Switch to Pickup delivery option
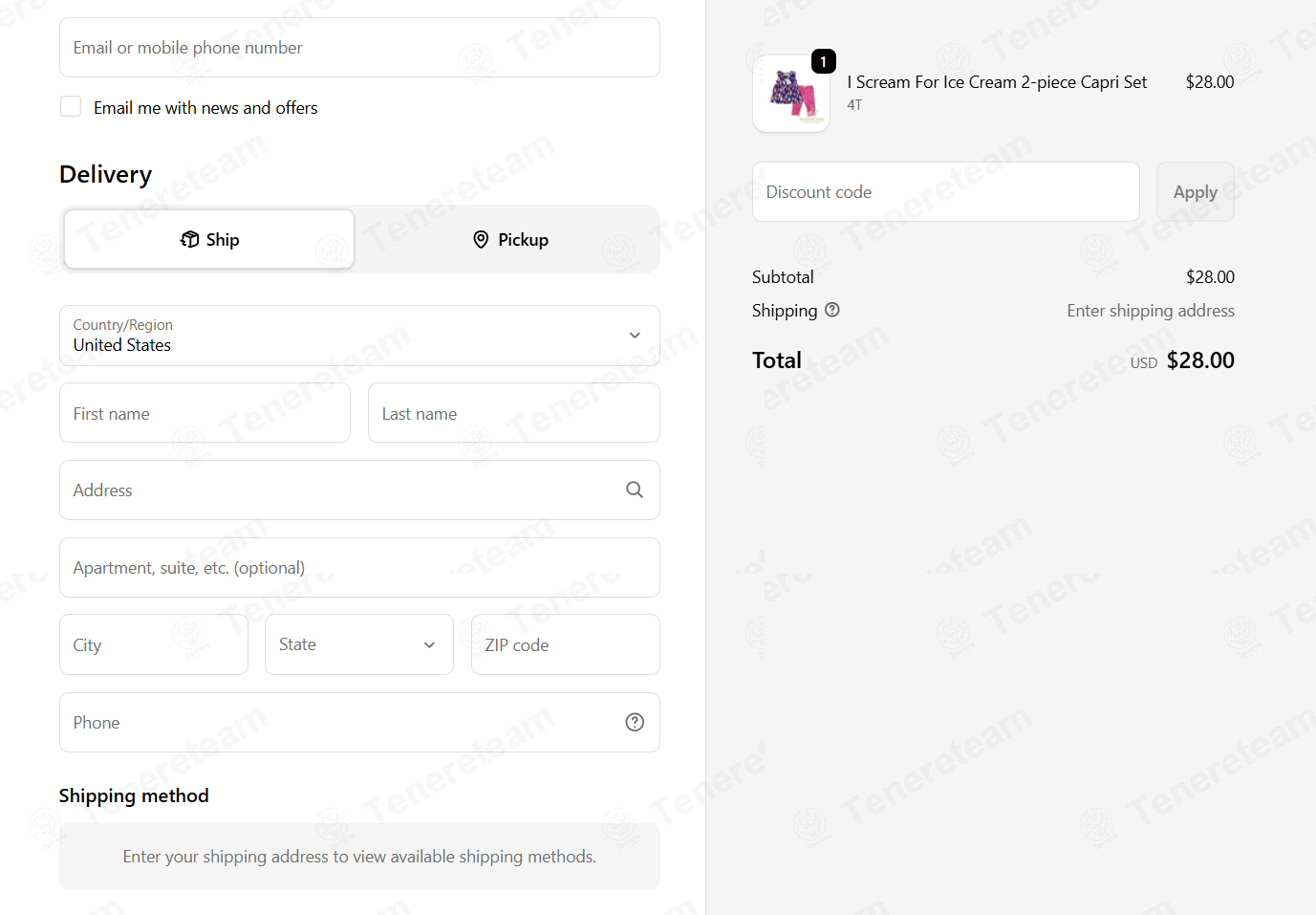1316x915 pixels. (x=510, y=239)
